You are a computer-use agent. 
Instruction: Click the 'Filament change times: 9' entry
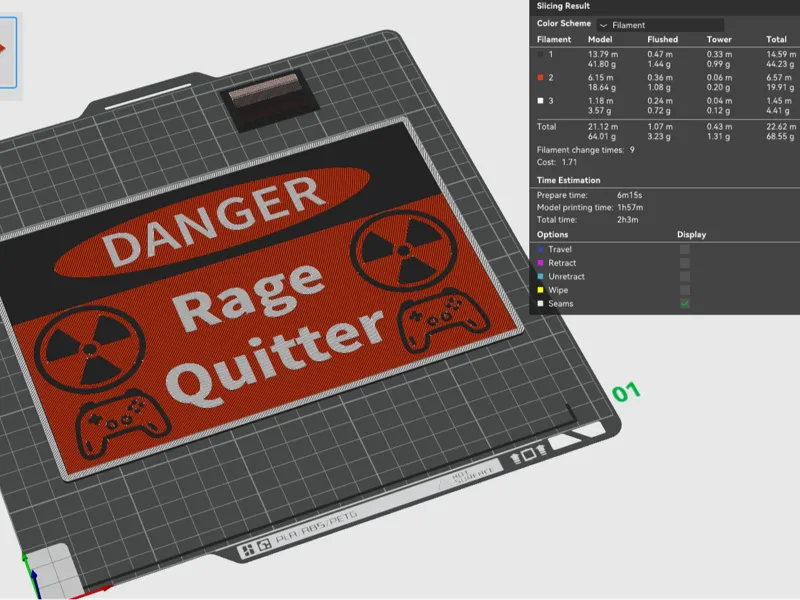point(586,150)
